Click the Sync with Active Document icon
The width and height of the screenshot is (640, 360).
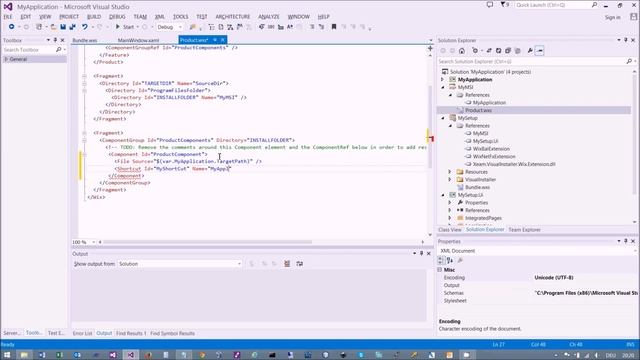click(x=489, y=51)
